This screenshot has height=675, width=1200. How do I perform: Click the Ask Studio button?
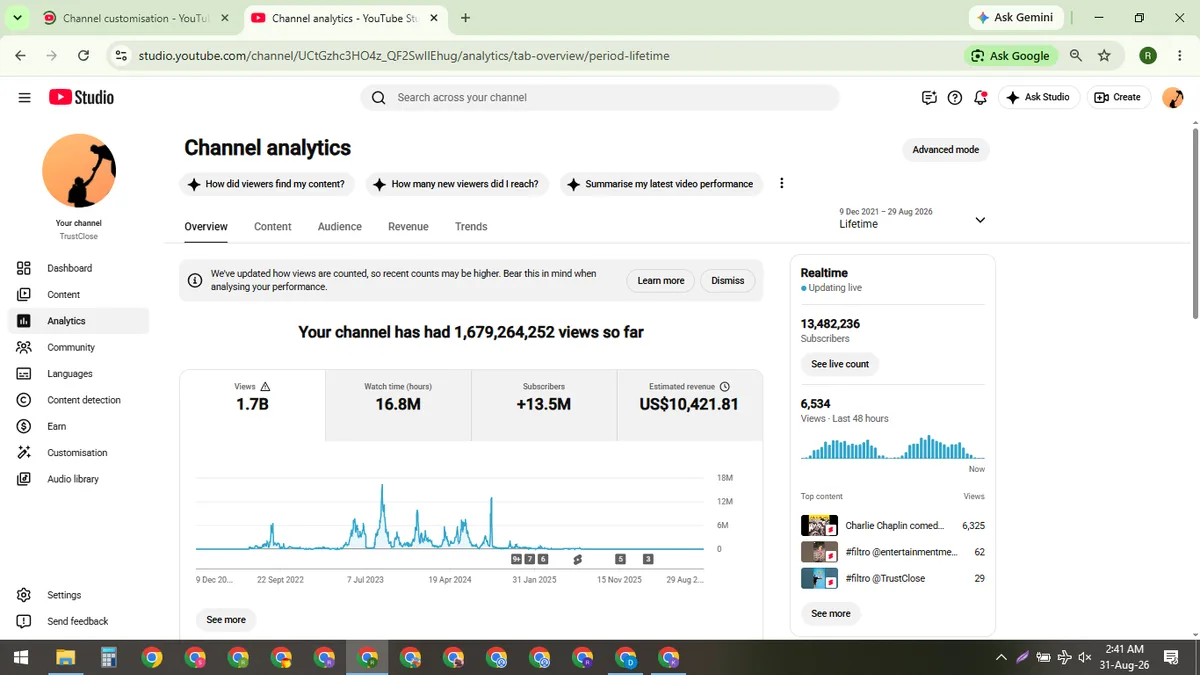click(1039, 97)
